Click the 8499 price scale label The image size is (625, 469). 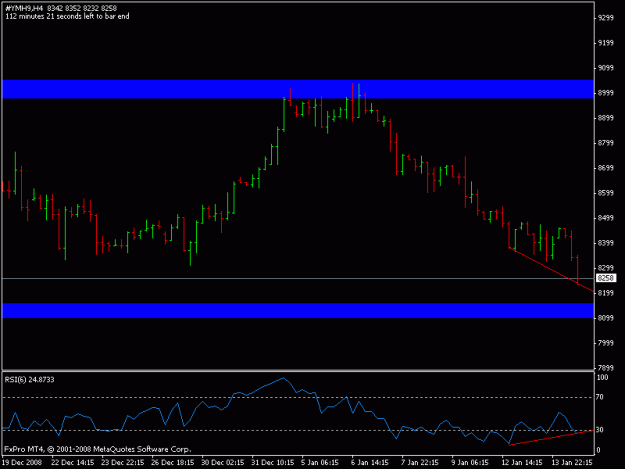pos(606,218)
